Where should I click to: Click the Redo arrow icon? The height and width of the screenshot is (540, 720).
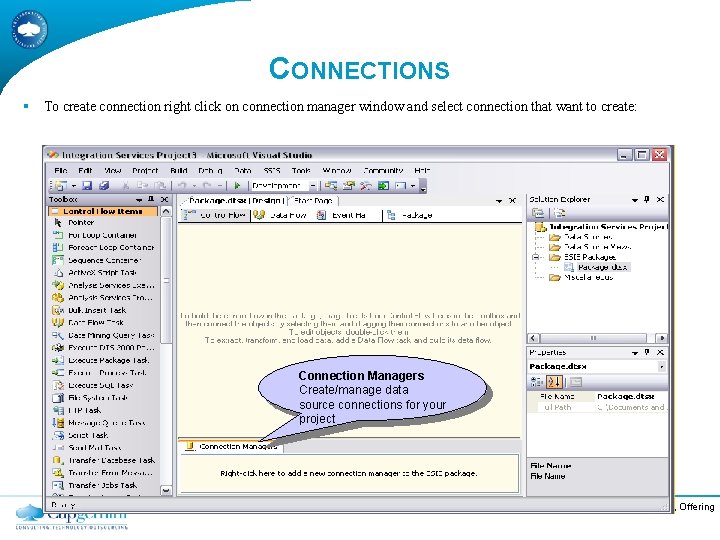click(x=207, y=186)
